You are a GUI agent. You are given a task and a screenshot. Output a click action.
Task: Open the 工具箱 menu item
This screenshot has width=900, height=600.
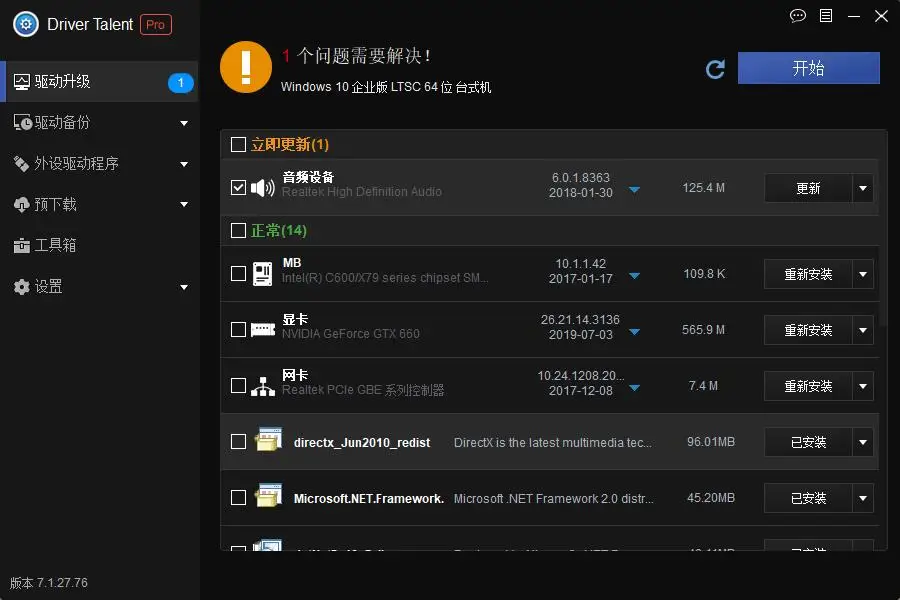[x=99, y=246]
